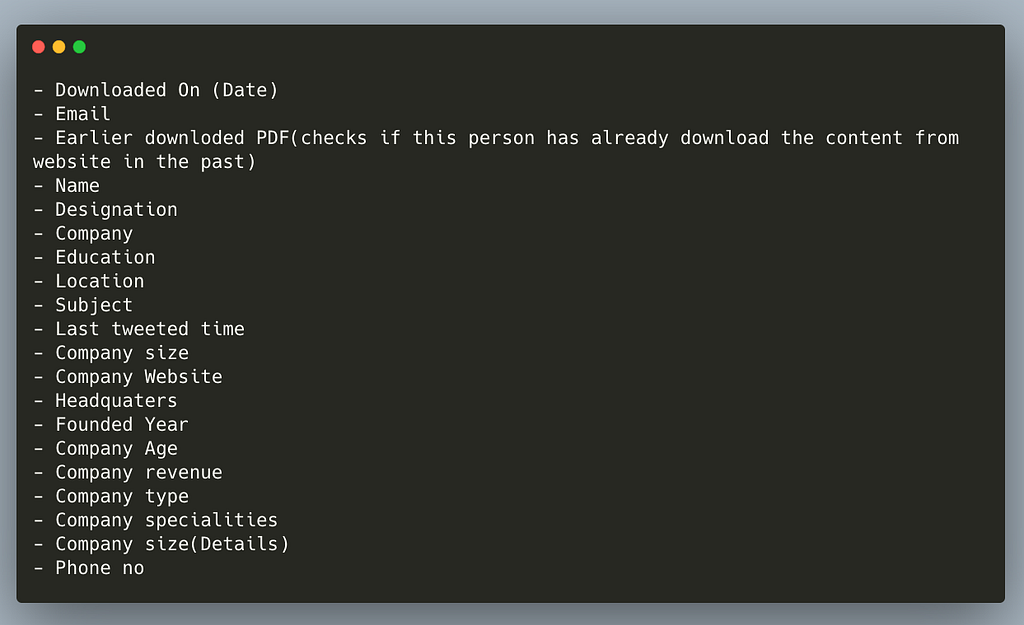Click the 'Subject' list item

tap(84, 305)
